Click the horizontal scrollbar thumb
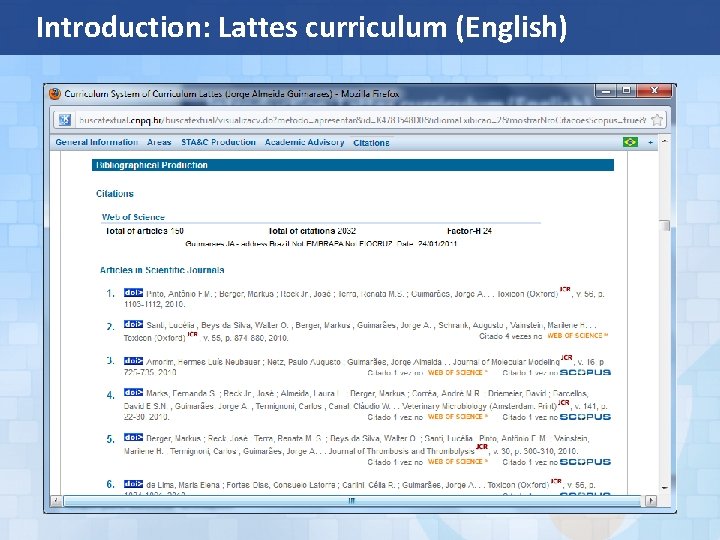Screen dimensions: 720x540 [352, 500]
